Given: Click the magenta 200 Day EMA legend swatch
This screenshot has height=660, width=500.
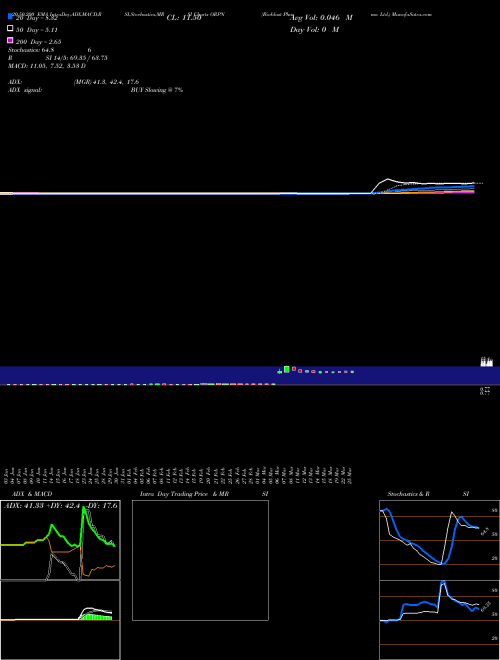Looking at the screenshot, I should click(x=10, y=40).
